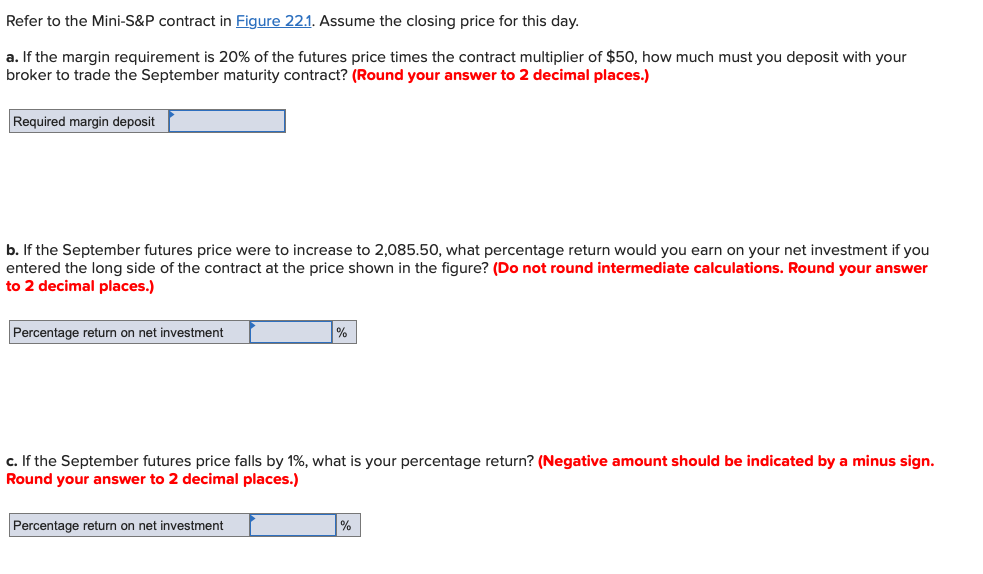Image resolution: width=983 pixels, height=574 pixels.
Task: Click the 'Required margin deposit' label cell
Action: click(89, 121)
